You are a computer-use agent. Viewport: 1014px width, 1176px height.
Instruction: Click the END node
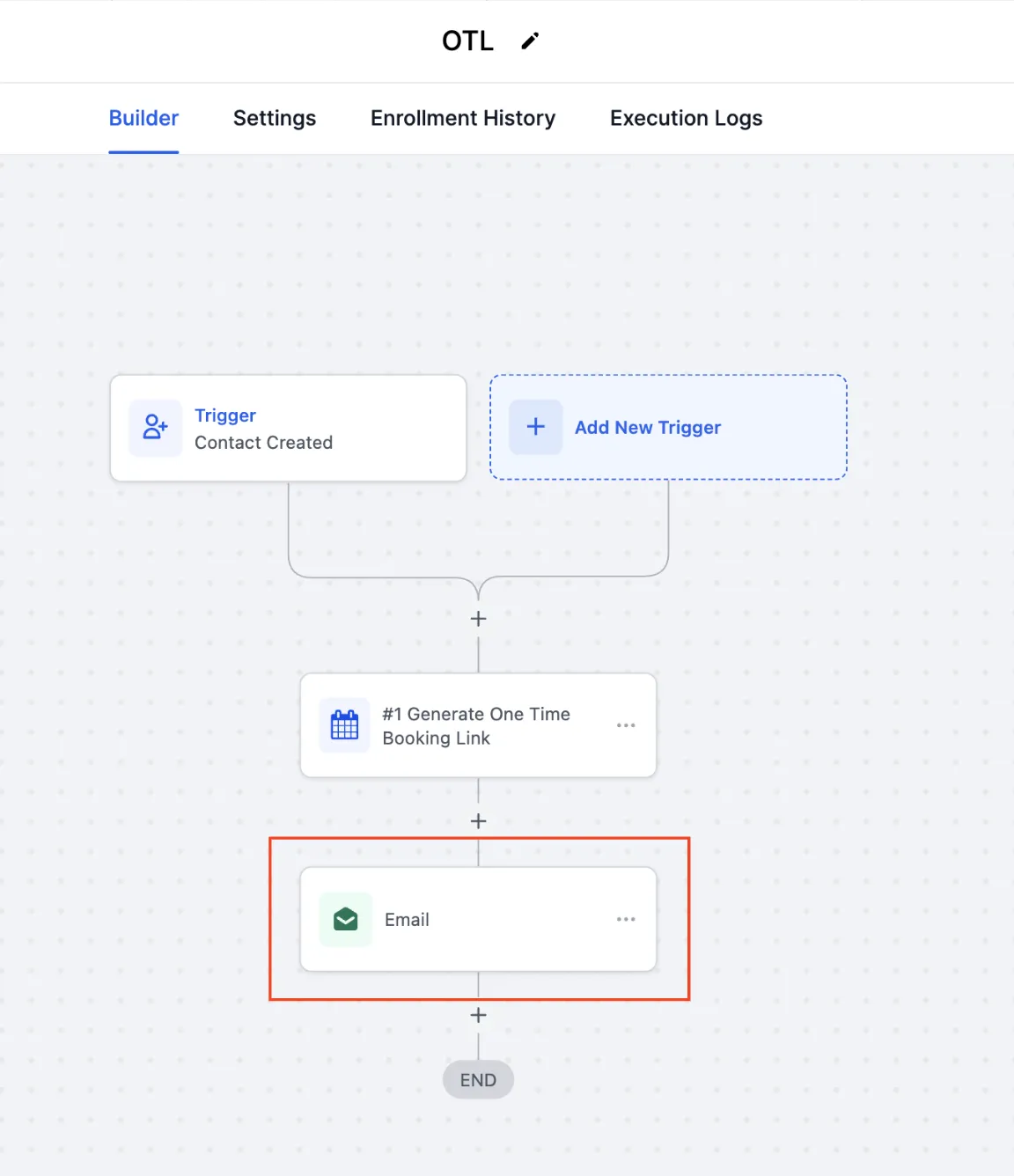point(478,1080)
